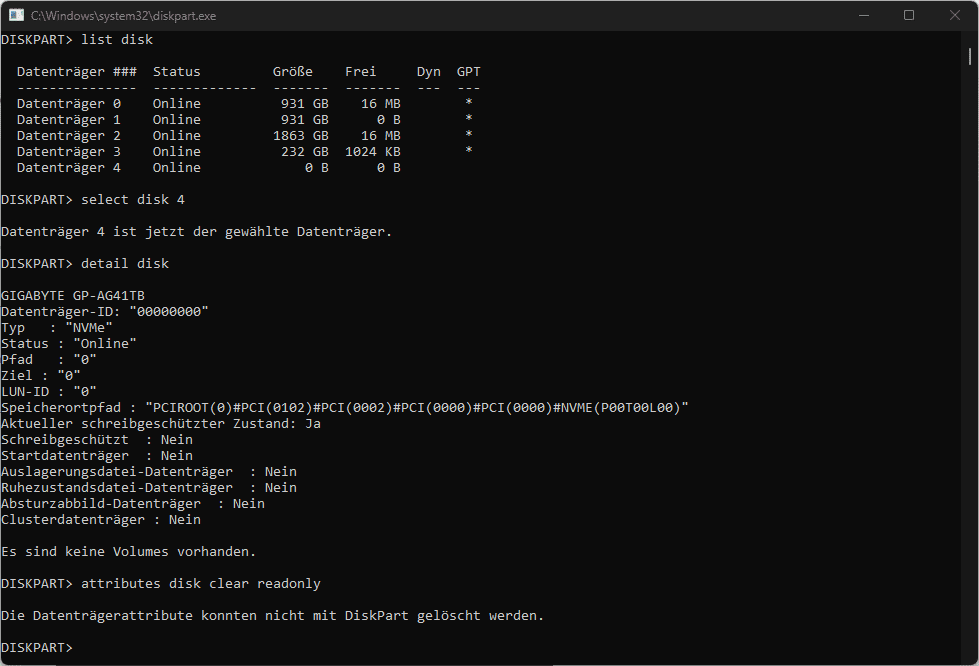This screenshot has width=979, height=666.
Task: Click the 'list disk' command text
Action: pos(117,39)
